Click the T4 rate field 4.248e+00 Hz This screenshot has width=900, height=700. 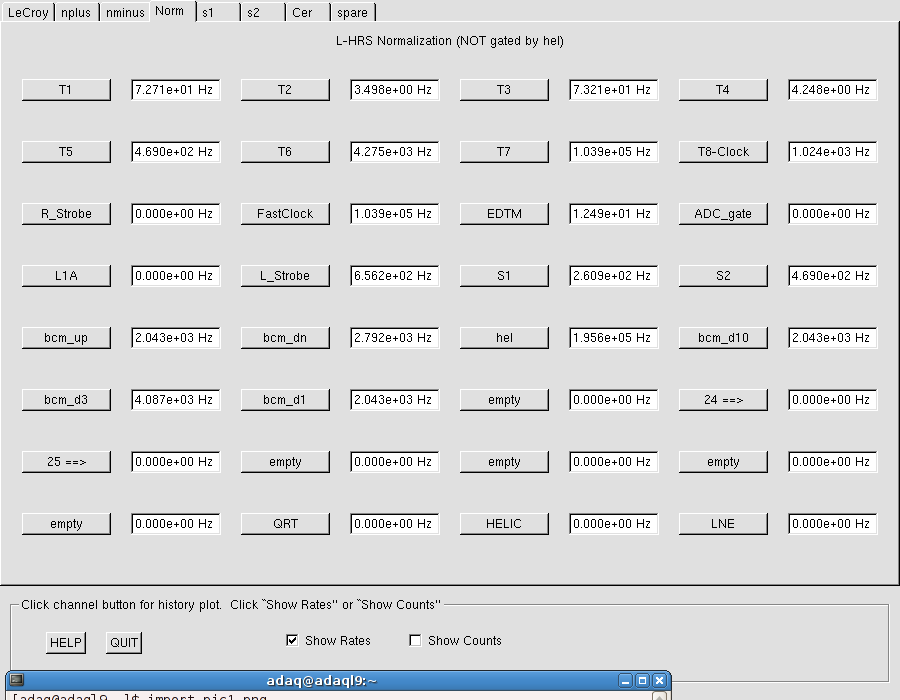pos(833,90)
